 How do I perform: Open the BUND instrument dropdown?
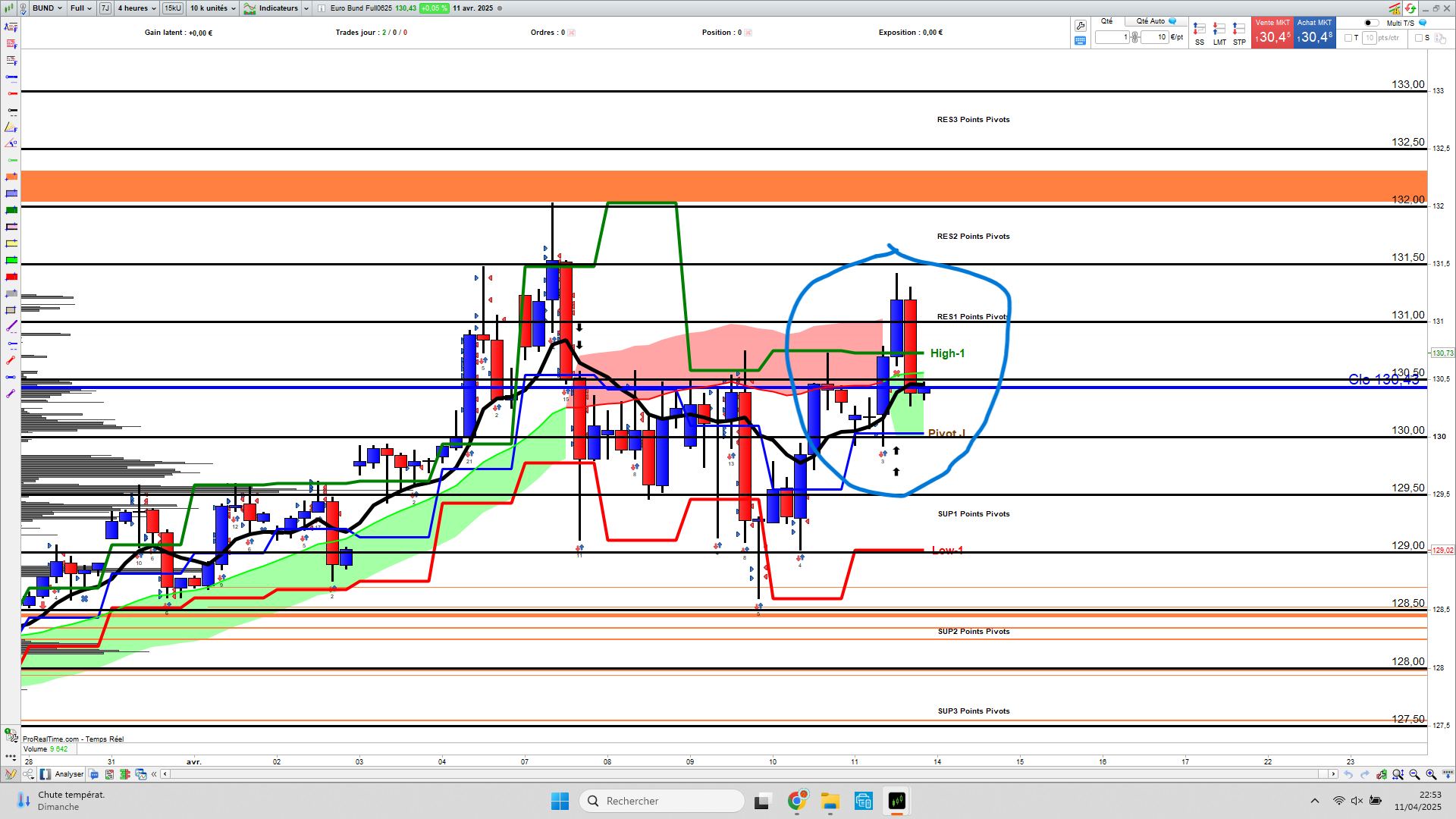47,8
